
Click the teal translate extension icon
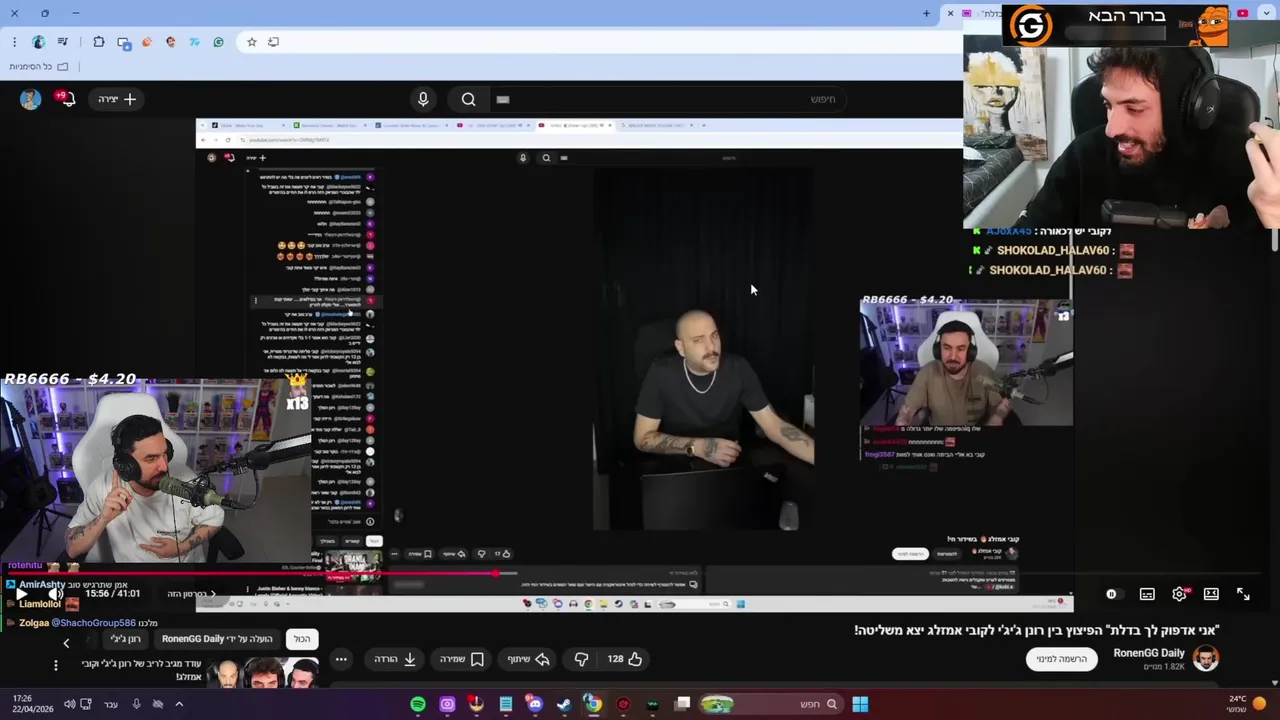(194, 42)
